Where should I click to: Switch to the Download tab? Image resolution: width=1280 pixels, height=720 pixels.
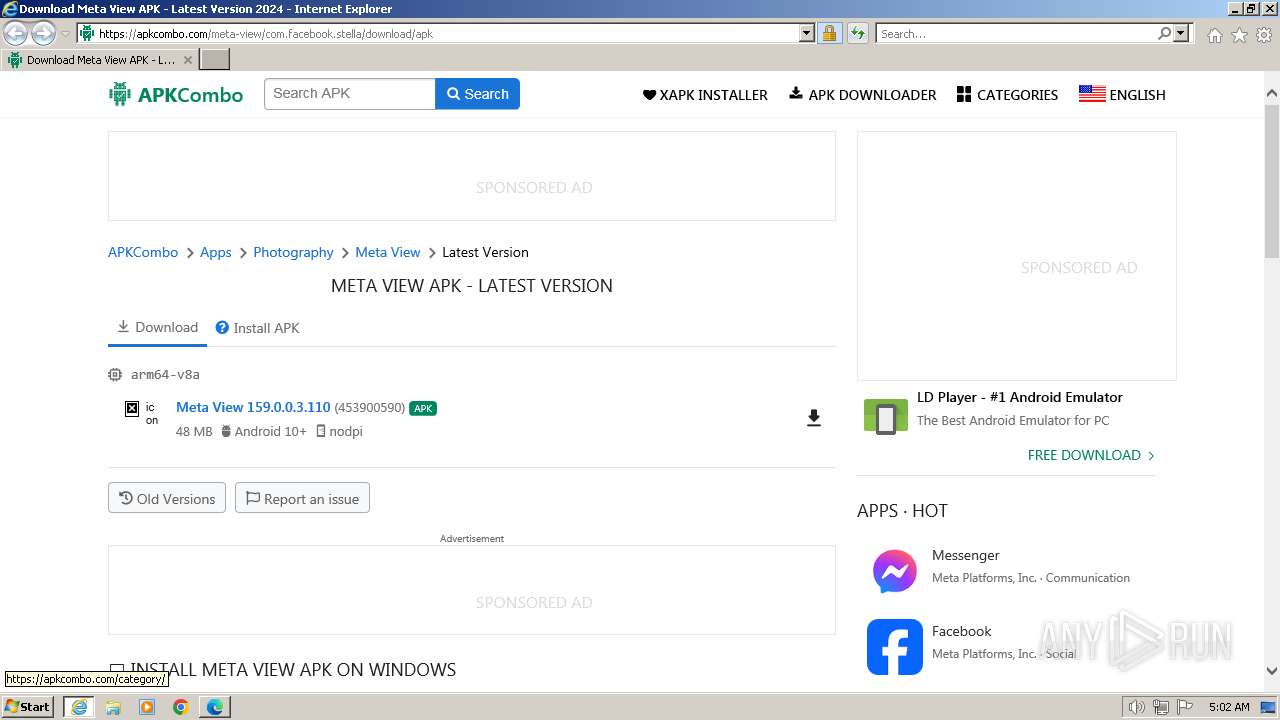point(157,327)
